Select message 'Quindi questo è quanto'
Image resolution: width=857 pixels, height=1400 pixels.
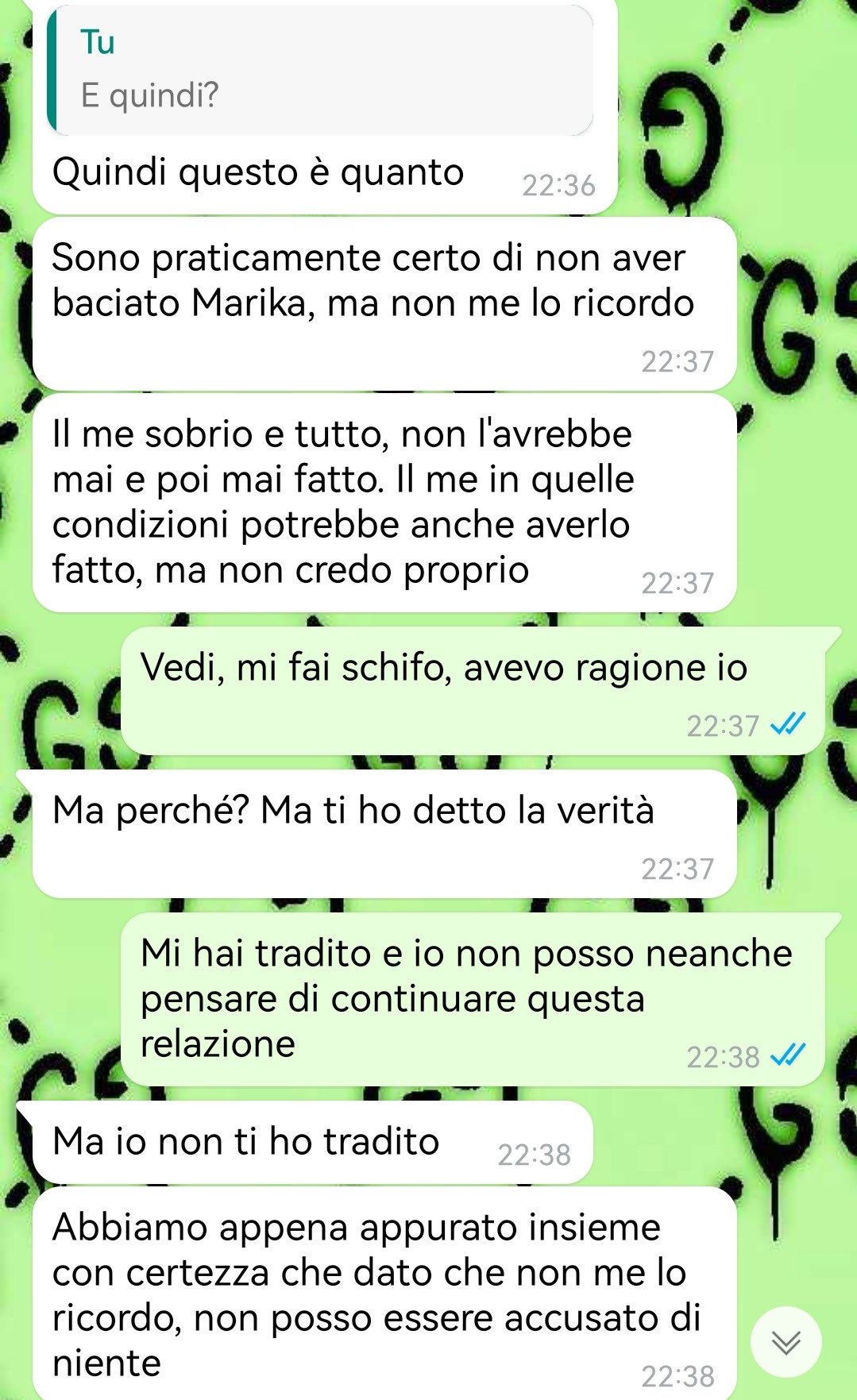click(x=325, y=107)
